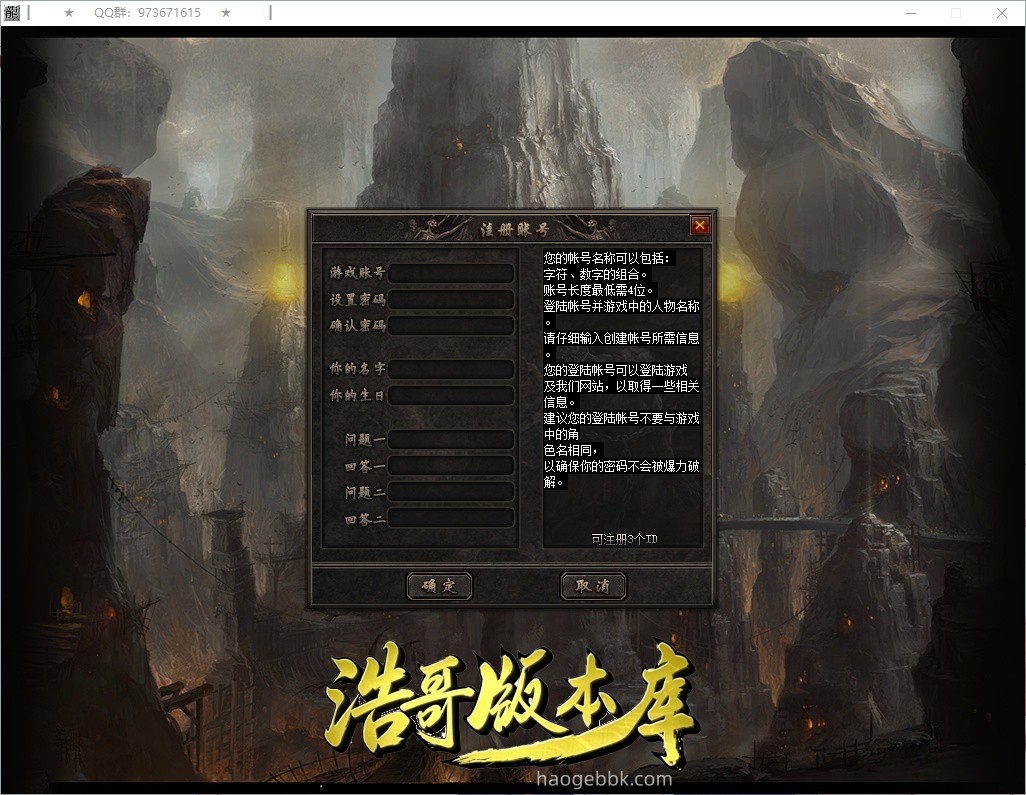
Task: Click the 问题二 security question field
Action: coord(451,492)
